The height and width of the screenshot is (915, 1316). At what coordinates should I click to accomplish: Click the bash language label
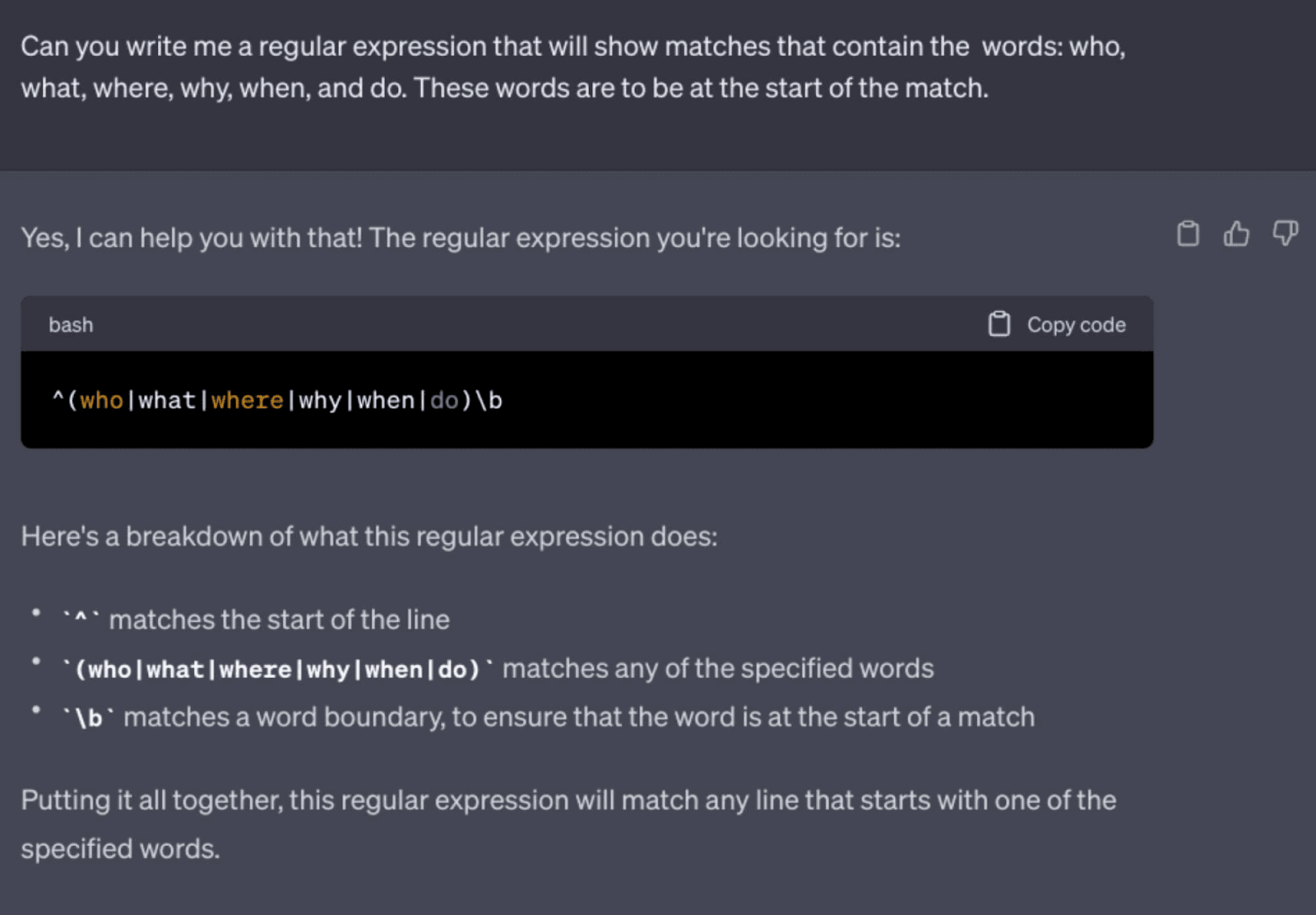(71, 325)
